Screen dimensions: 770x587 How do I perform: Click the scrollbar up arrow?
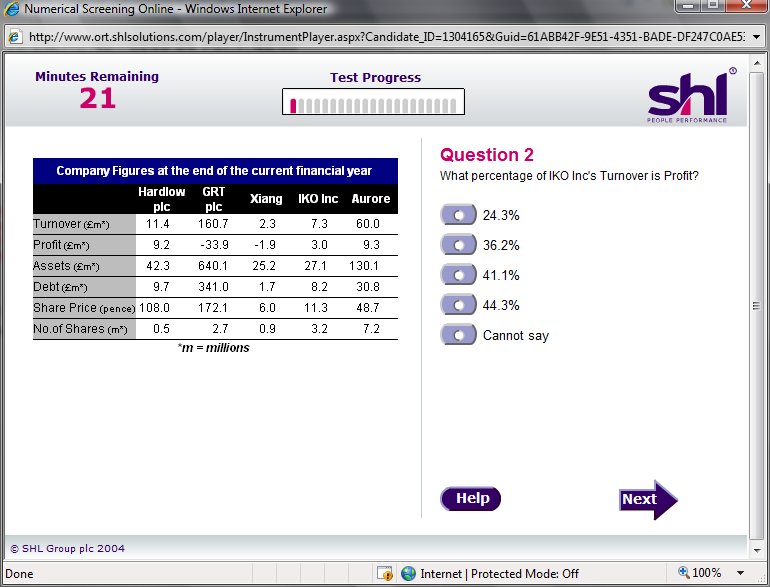click(x=757, y=63)
